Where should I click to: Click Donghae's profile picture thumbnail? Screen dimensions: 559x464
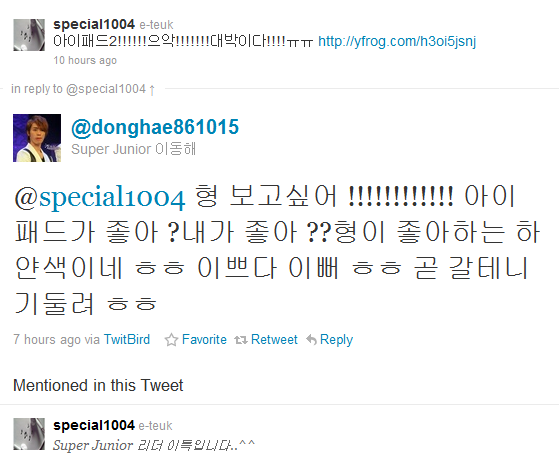37,138
